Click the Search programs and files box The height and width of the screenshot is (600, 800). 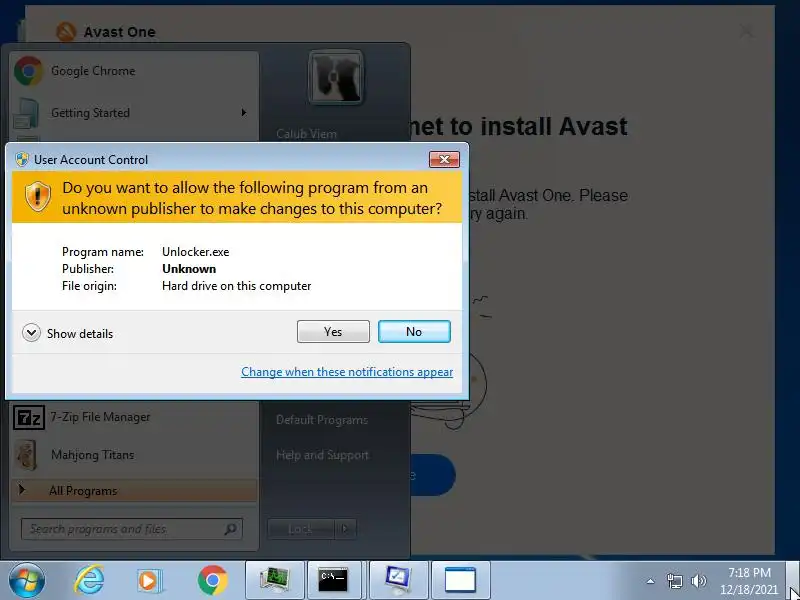pyautogui.click(x=132, y=529)
